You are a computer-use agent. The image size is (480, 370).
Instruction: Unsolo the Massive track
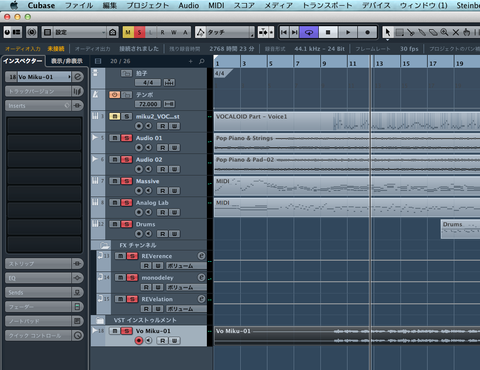(126, 181)
